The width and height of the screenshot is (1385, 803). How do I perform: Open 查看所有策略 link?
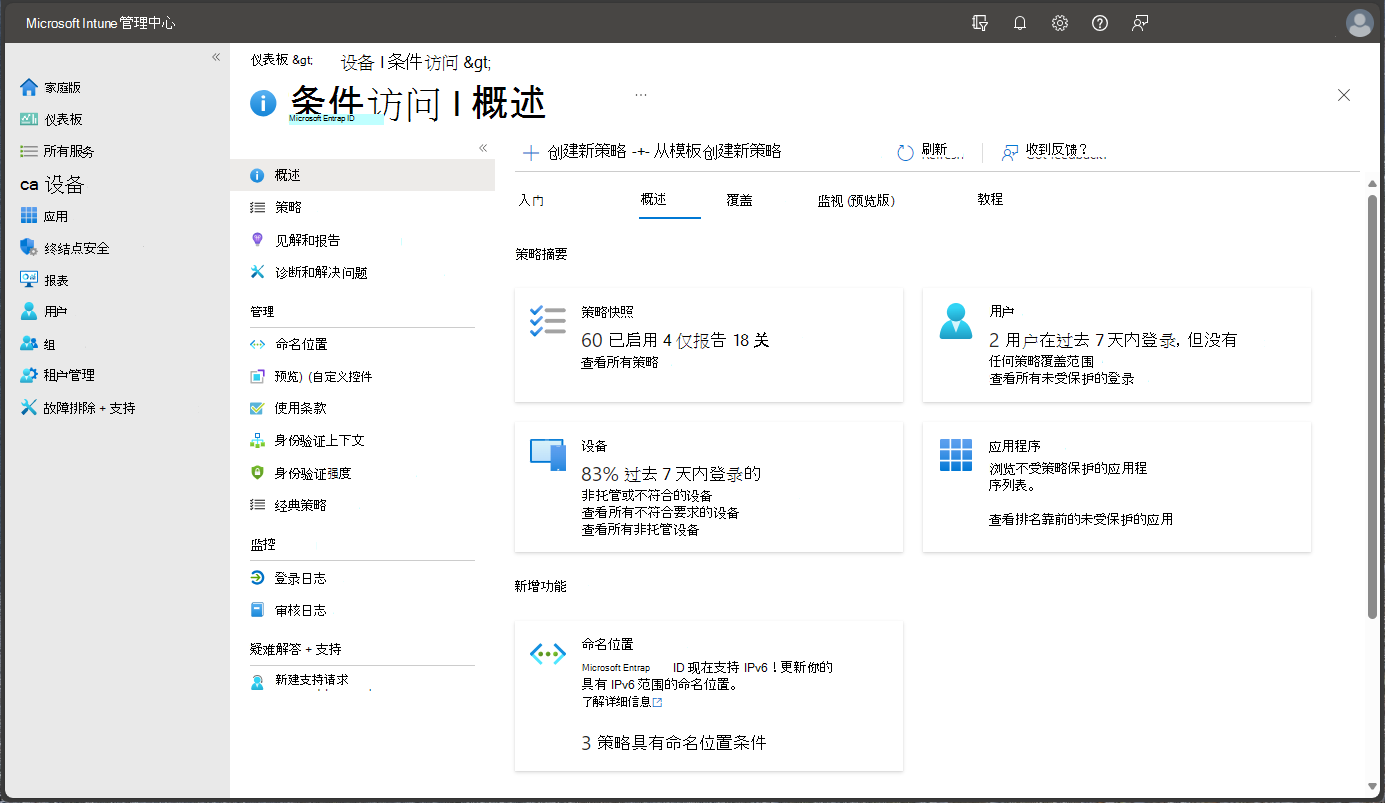tap(620, 362)
